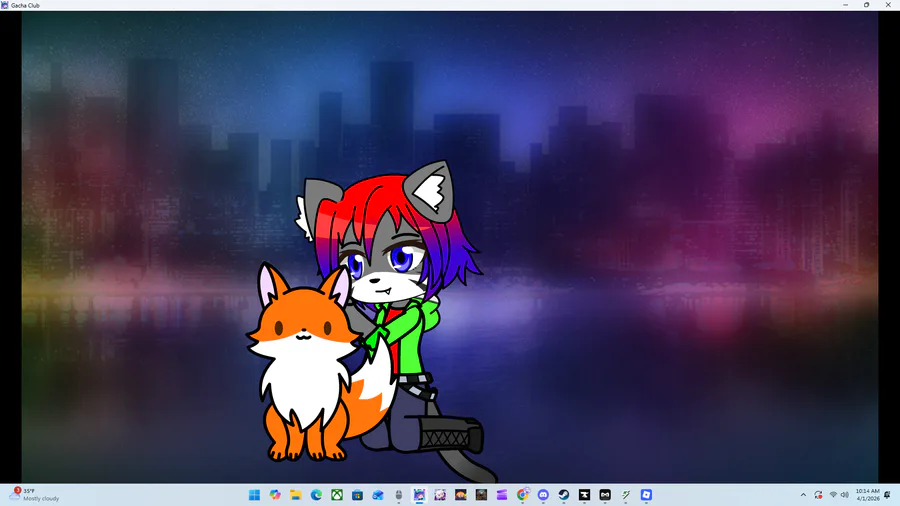Open the purple clapperboard app icon
Image resolution: width=900 pixels, height=506 pixels.
point(502,495)
